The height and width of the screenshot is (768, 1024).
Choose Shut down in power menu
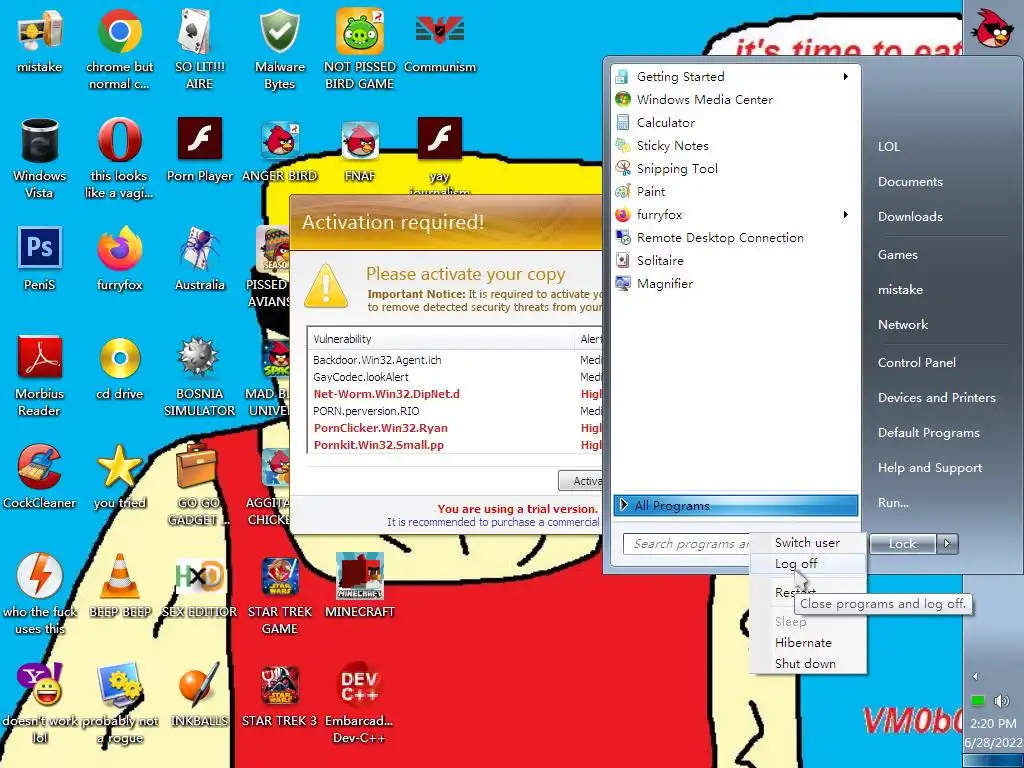(x=807, y=664)
